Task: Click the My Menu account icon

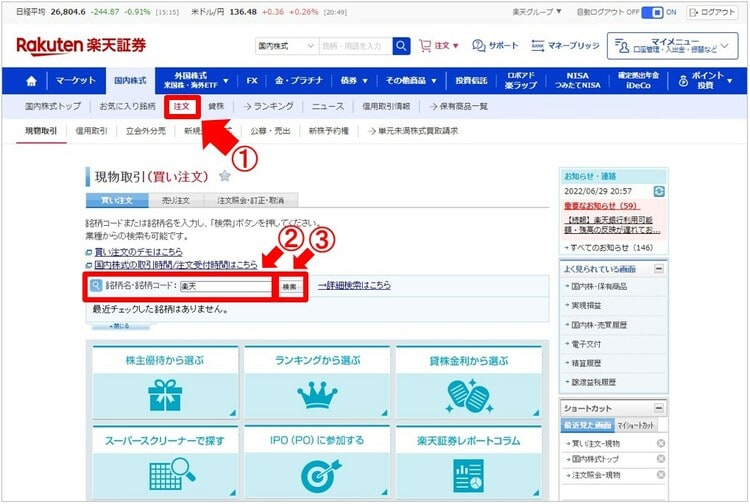Action: (621, 46)
